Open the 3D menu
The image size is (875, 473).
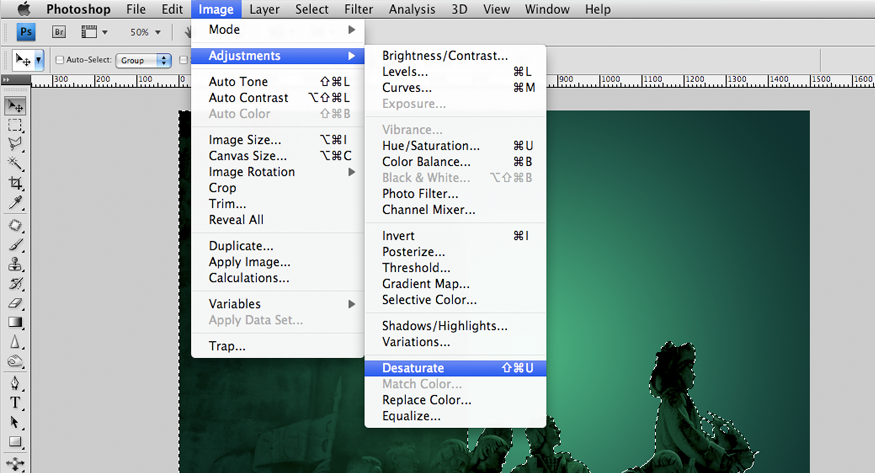click(x=459, y=9)
